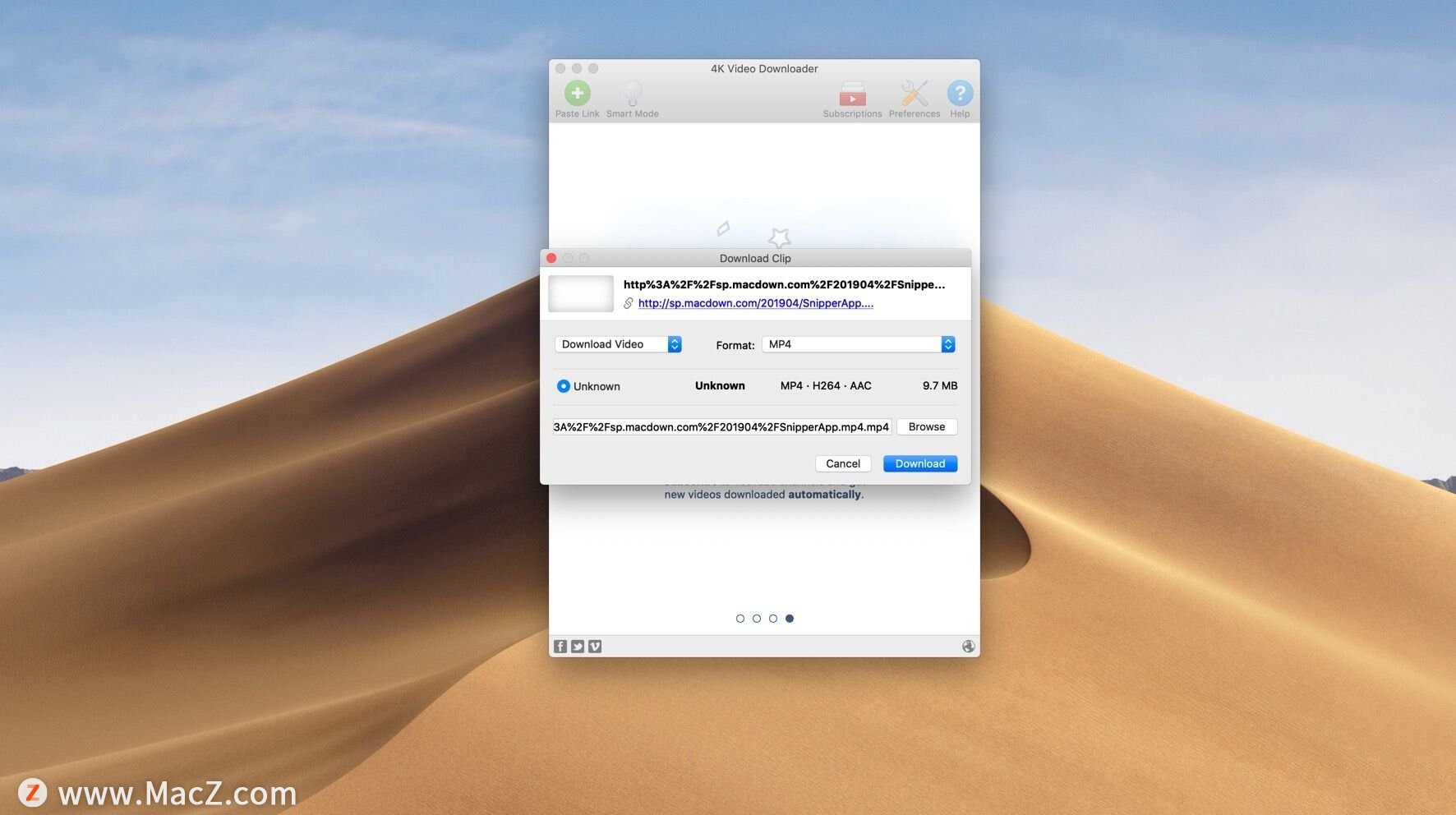This screenshot has height=815, width=1456.
Task: Click the bold Unknown resolution text
Action: 720,385
